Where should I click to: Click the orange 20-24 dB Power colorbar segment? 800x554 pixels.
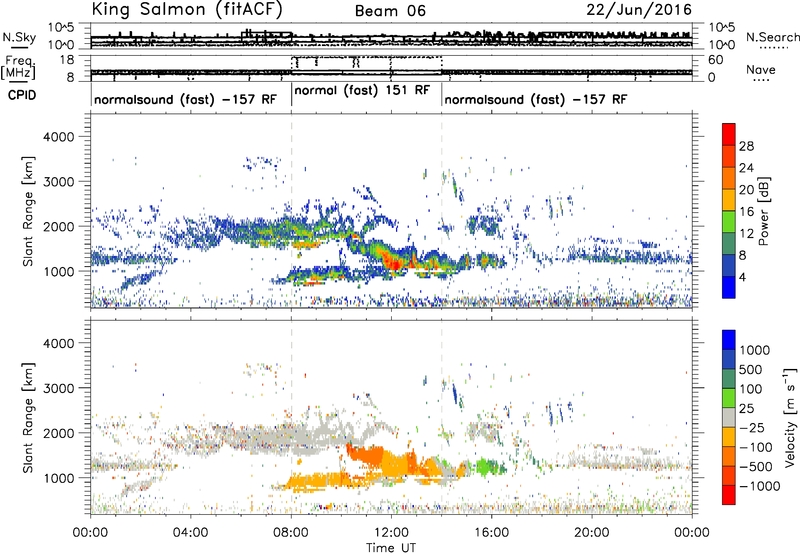tap(729, 178)
